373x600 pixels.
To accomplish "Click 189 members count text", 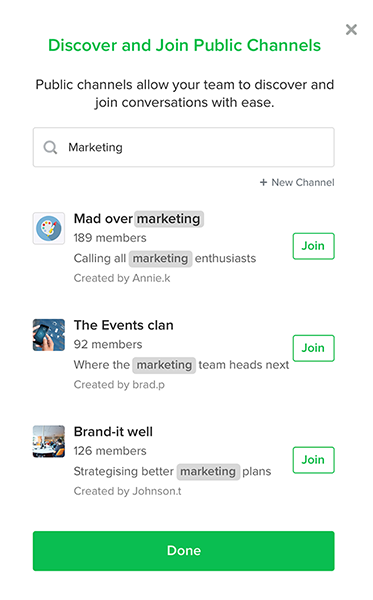I will point(110,238).
